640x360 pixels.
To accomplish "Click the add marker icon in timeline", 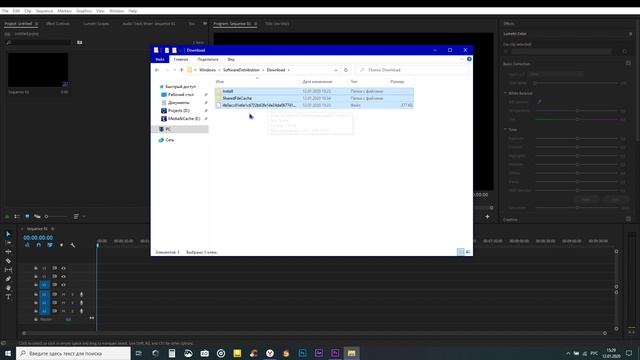I will pos(61,245).
